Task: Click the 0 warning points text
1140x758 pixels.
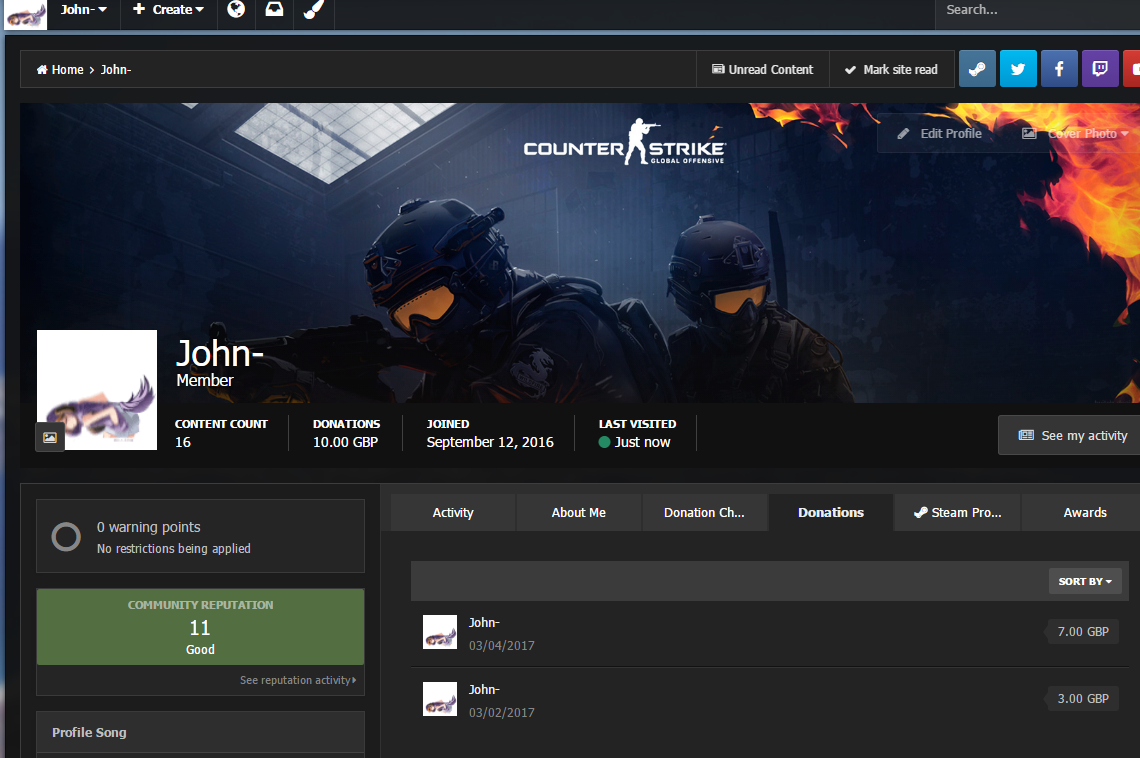Action: coord(148,527)
